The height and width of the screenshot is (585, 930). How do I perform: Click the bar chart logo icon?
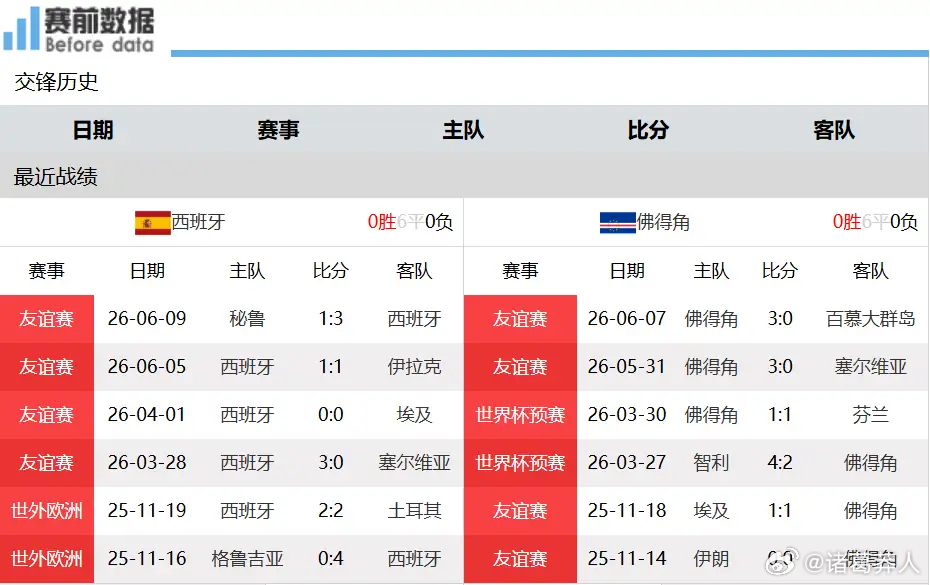pos(21,28)
